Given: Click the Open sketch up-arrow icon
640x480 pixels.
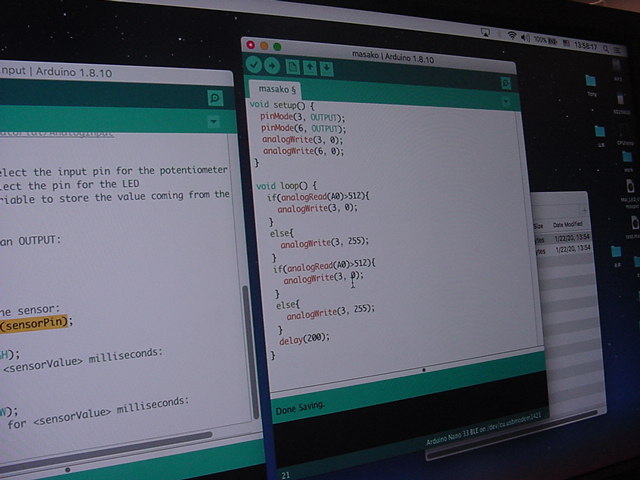Looking at the screenshot, I should (x=310, y=68).
